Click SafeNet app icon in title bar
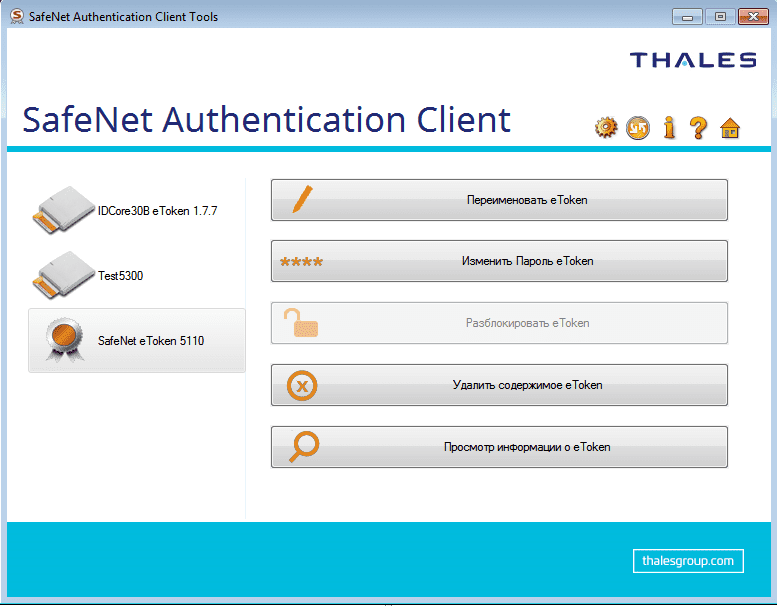 [x=17, y=16]
